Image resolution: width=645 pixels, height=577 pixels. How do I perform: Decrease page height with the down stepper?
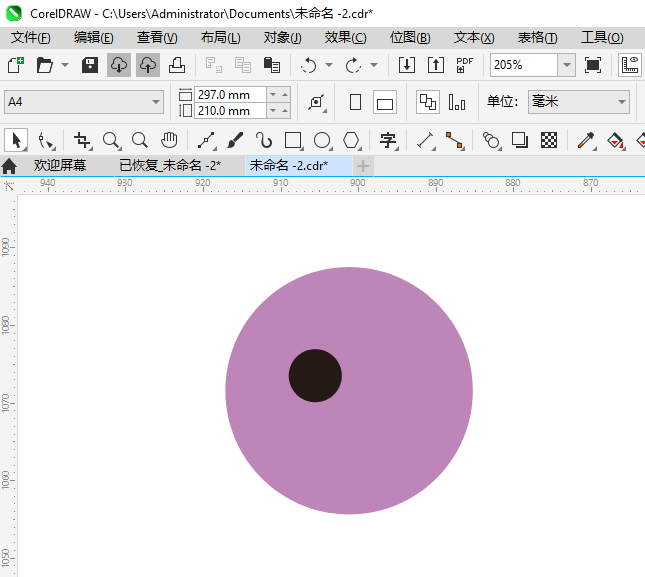273,111
